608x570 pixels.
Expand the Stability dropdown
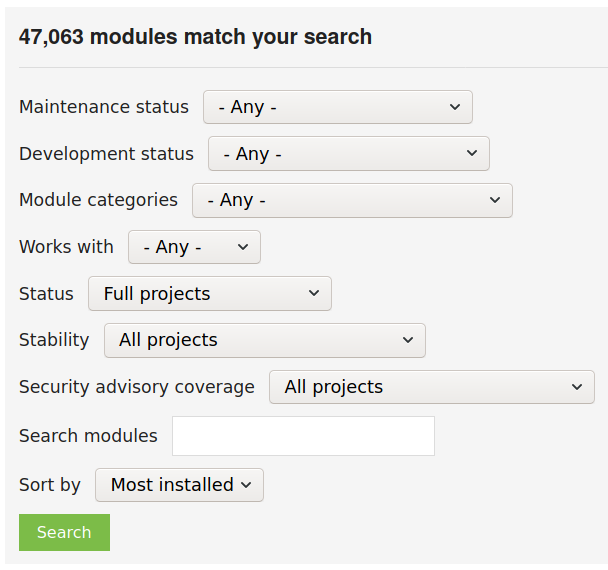[264, 340]
